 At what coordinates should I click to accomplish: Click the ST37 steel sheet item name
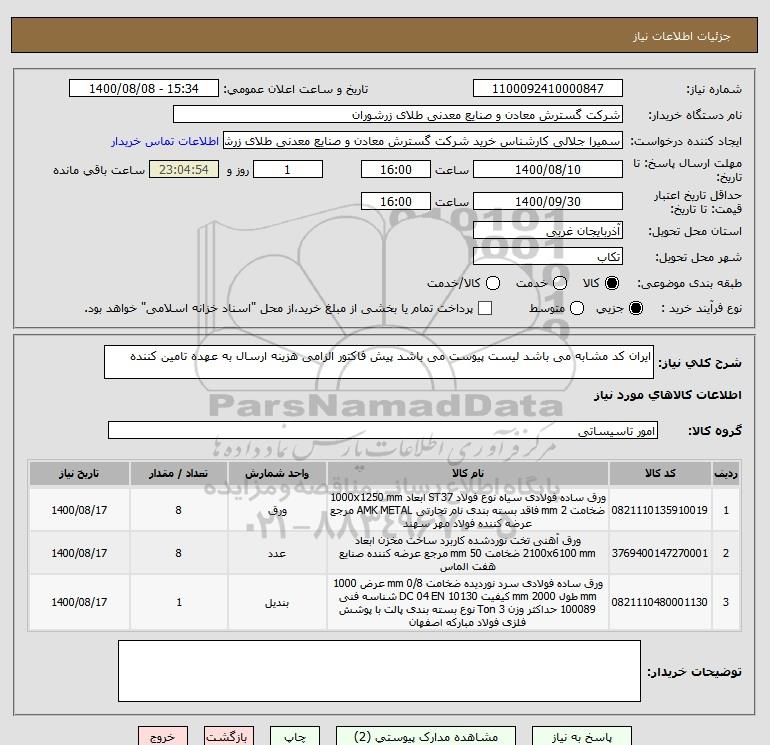[468, 510]
